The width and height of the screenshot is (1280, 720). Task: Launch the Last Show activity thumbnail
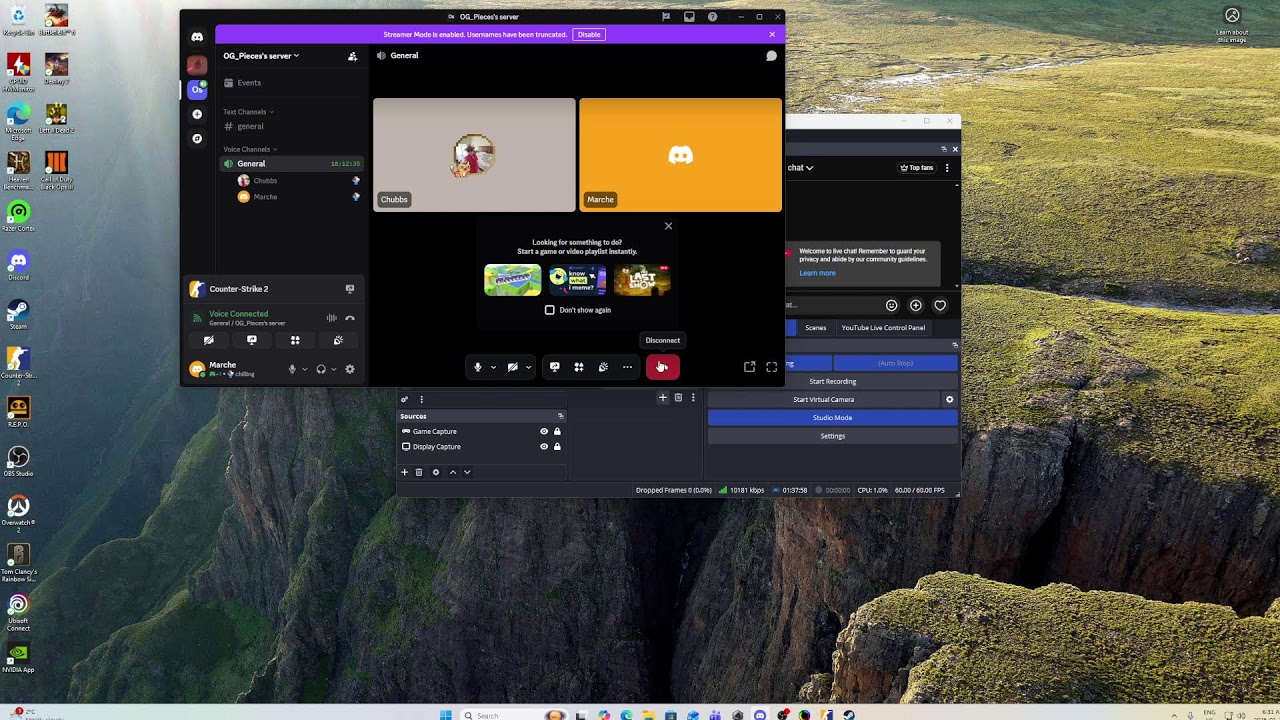642,280
